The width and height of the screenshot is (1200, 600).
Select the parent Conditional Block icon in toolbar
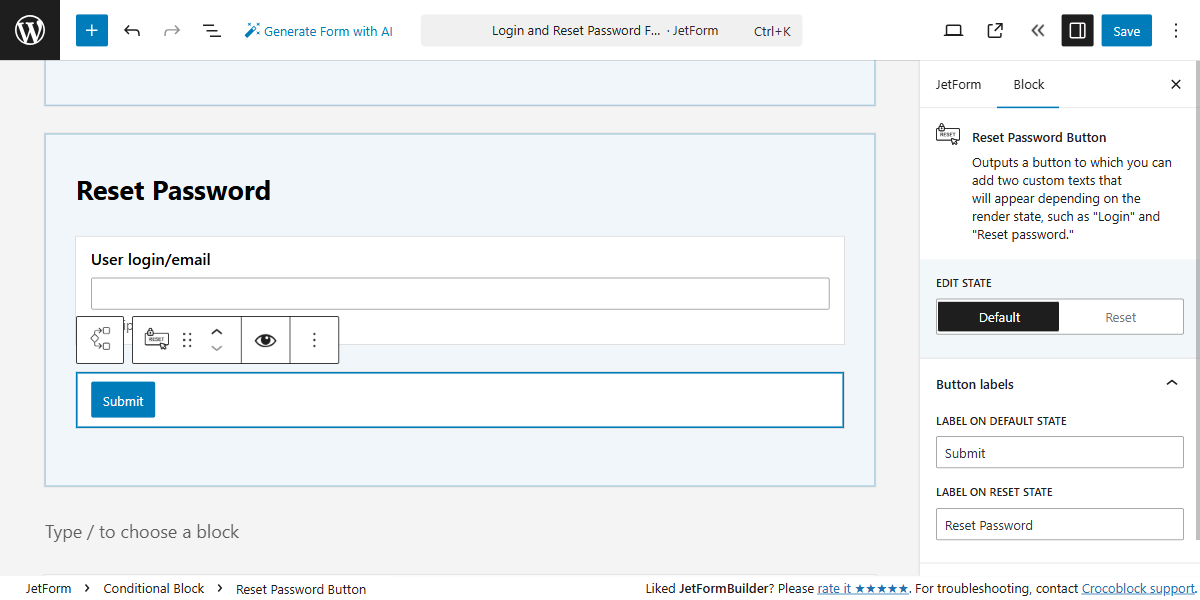(100, 339)
